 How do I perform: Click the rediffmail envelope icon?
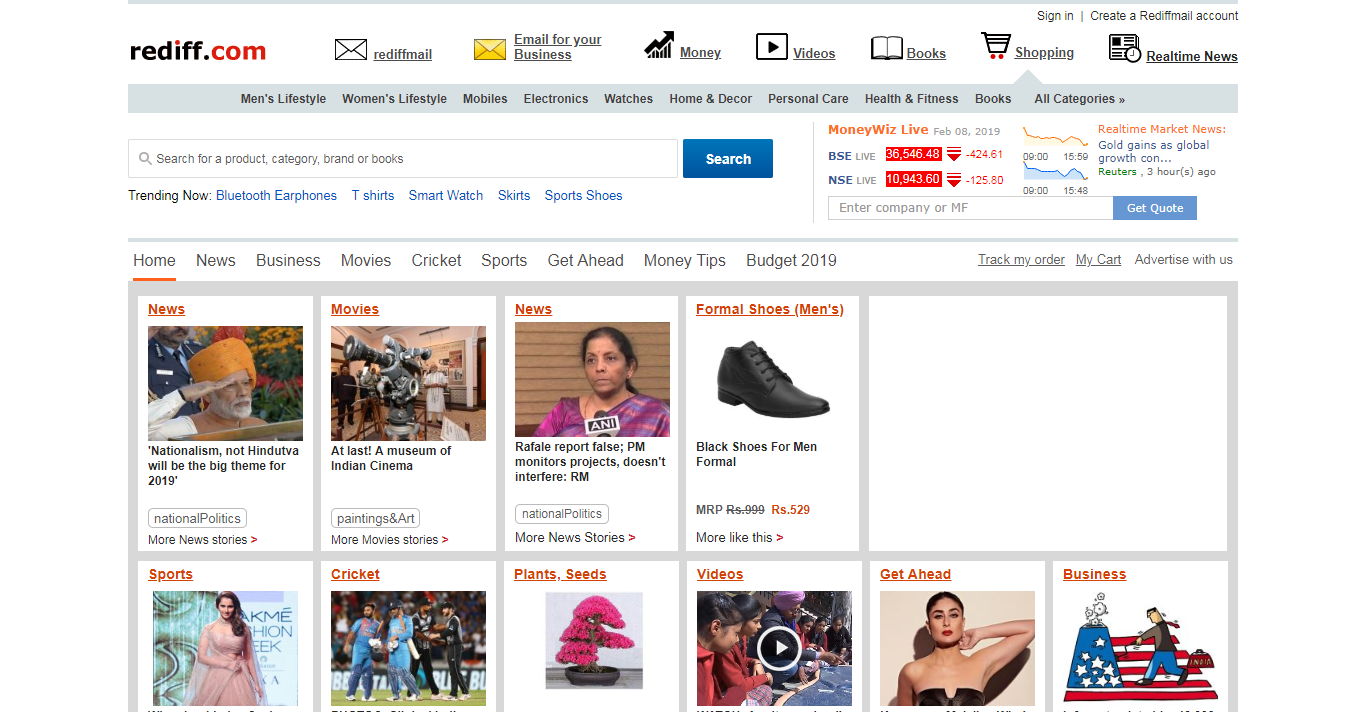pos(350,49)
